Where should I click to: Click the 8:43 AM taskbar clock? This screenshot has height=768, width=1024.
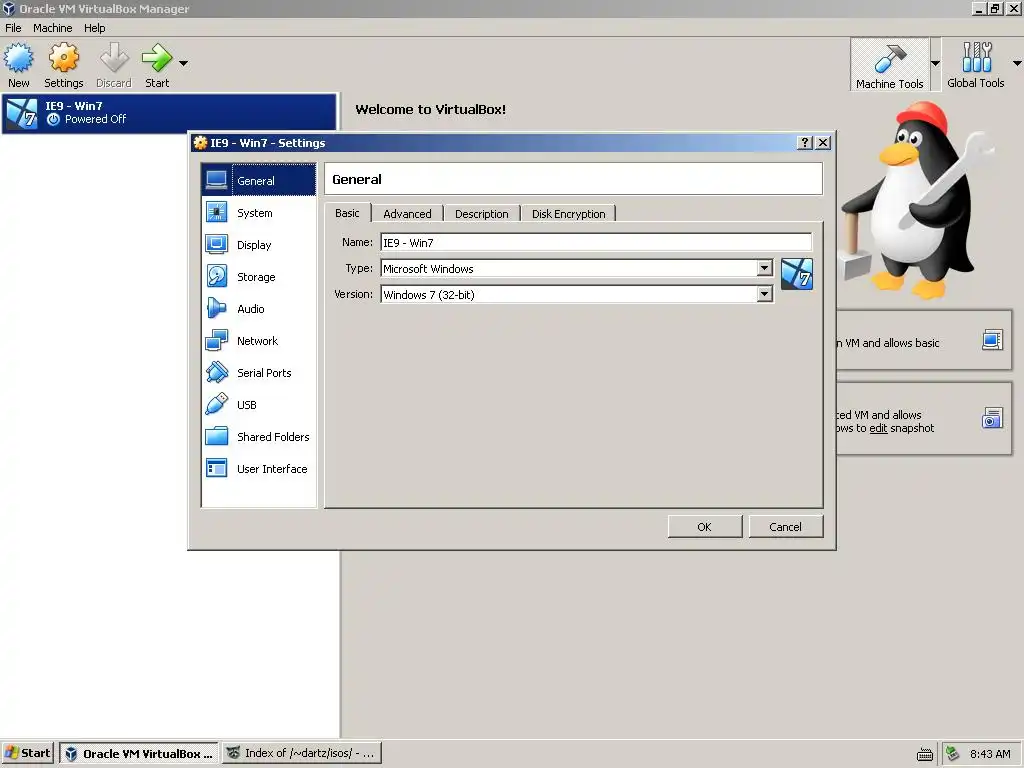click(x=990, y=754)
